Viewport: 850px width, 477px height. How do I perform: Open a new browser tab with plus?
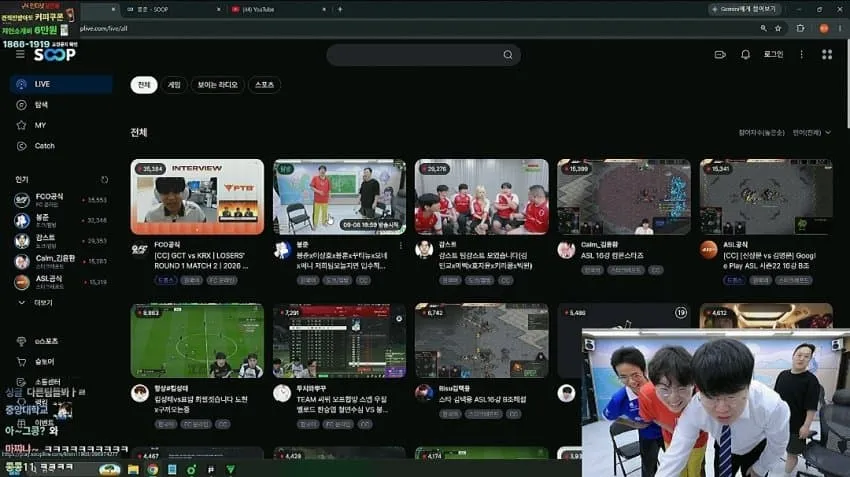340,9
